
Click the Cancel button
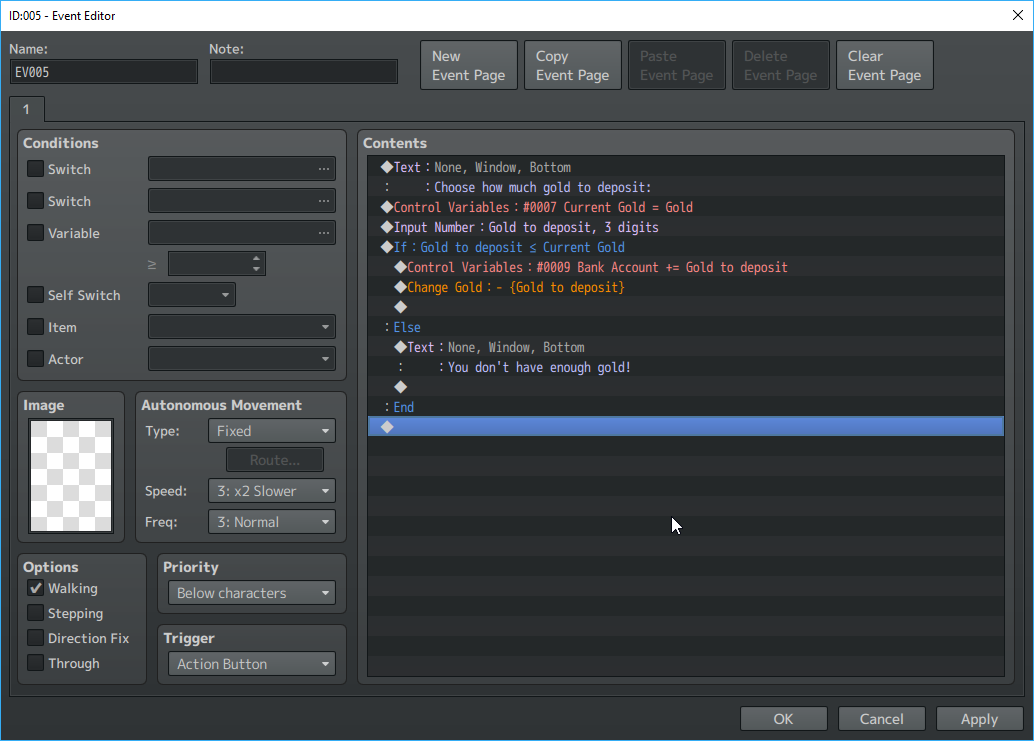click(x=882, y=719)
